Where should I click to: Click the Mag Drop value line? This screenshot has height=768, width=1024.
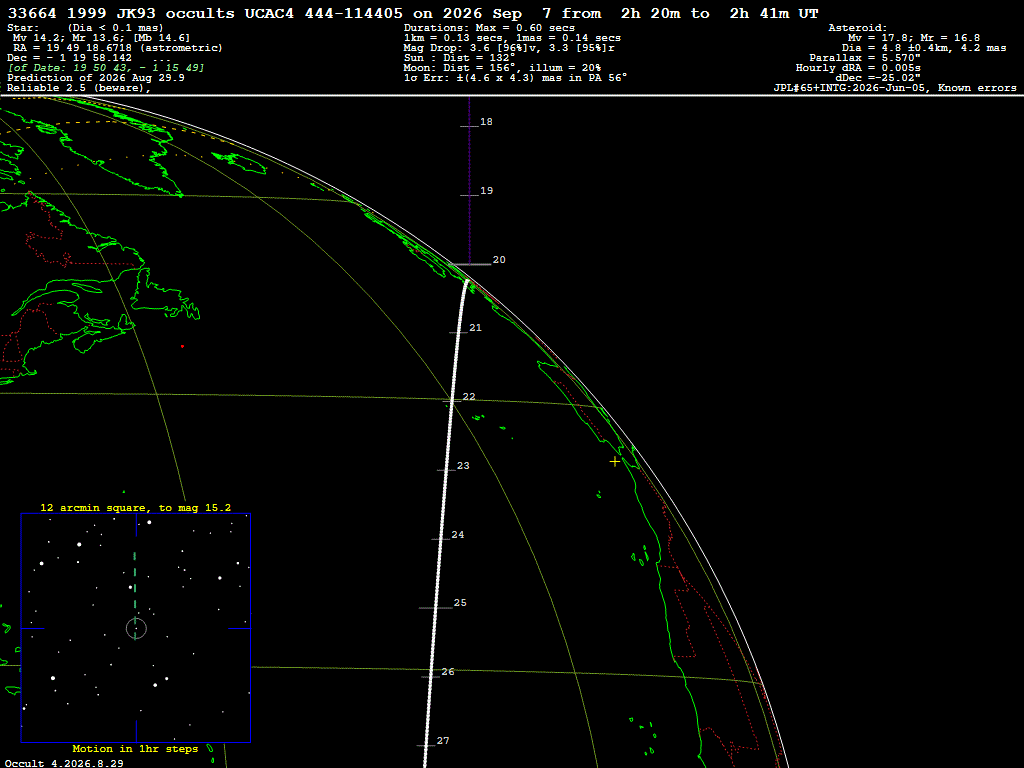509,48
